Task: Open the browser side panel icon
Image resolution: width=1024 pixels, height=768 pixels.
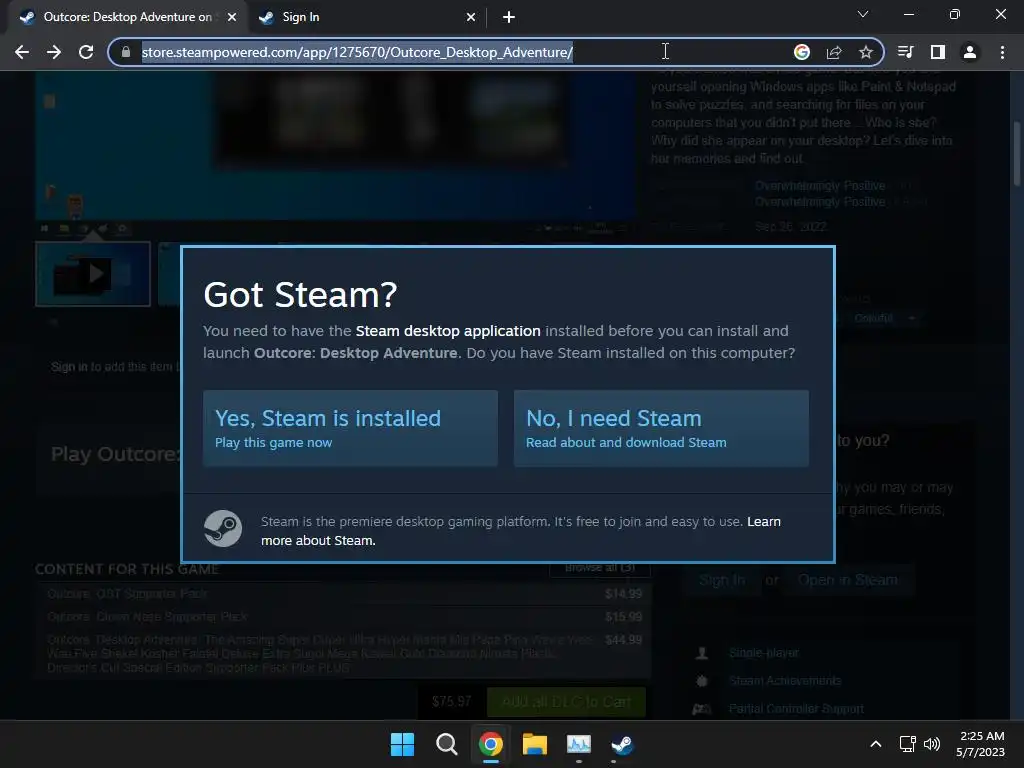Action: coord(938,52)
